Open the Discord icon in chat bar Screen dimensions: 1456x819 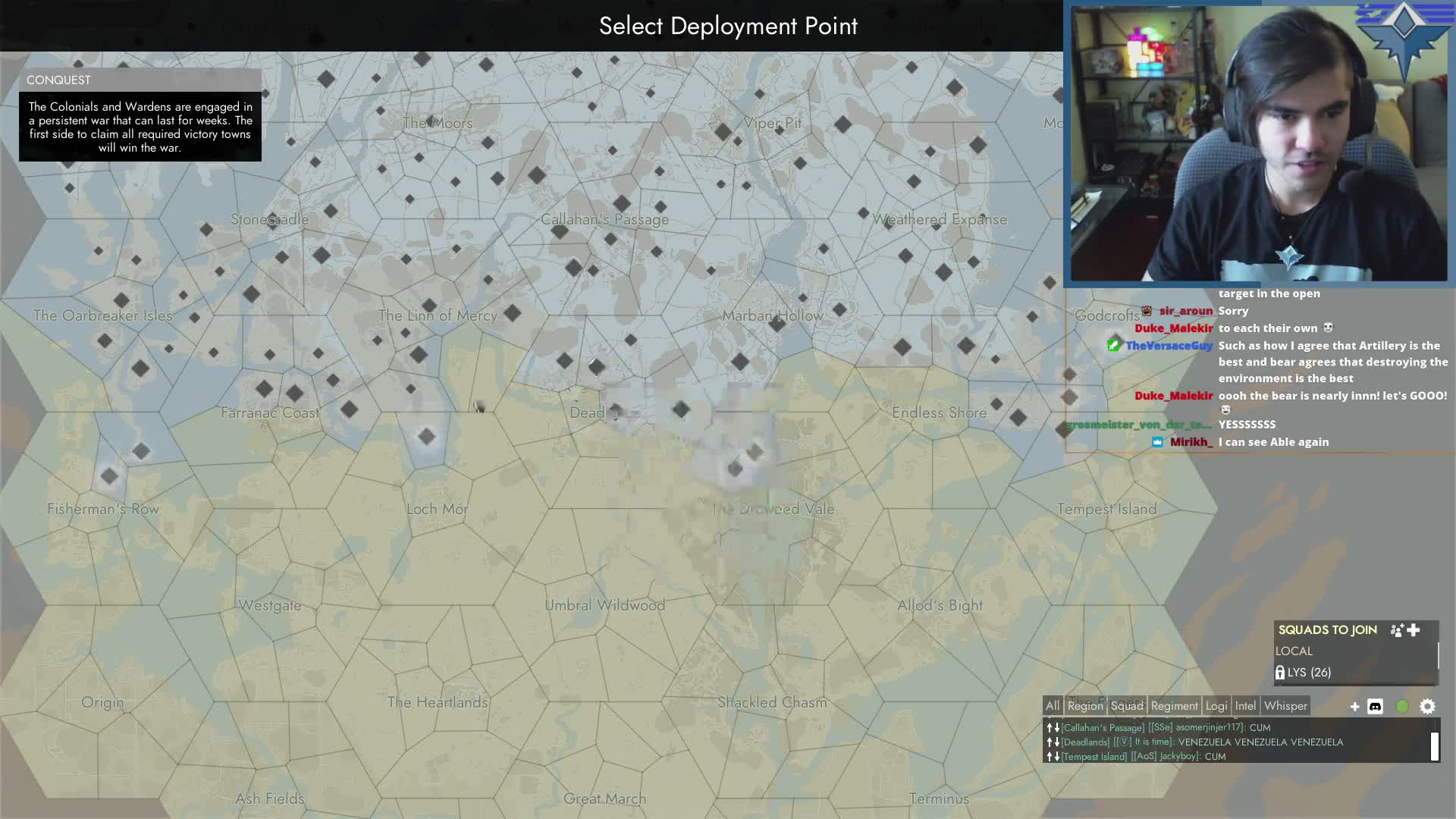pyautogui.click(x=1375, y=707)
